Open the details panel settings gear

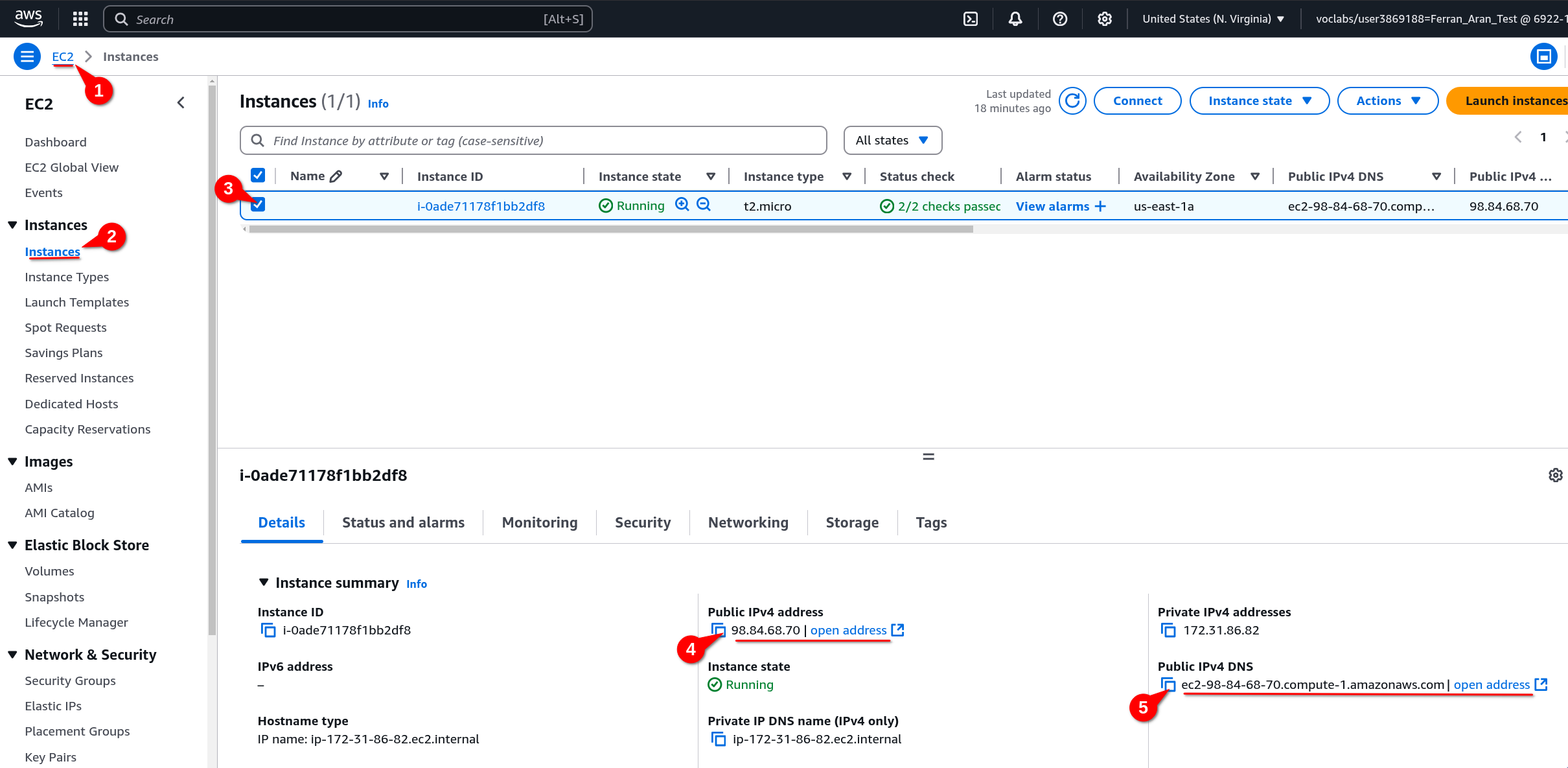pyautogui.click(x=1556, y=475)
